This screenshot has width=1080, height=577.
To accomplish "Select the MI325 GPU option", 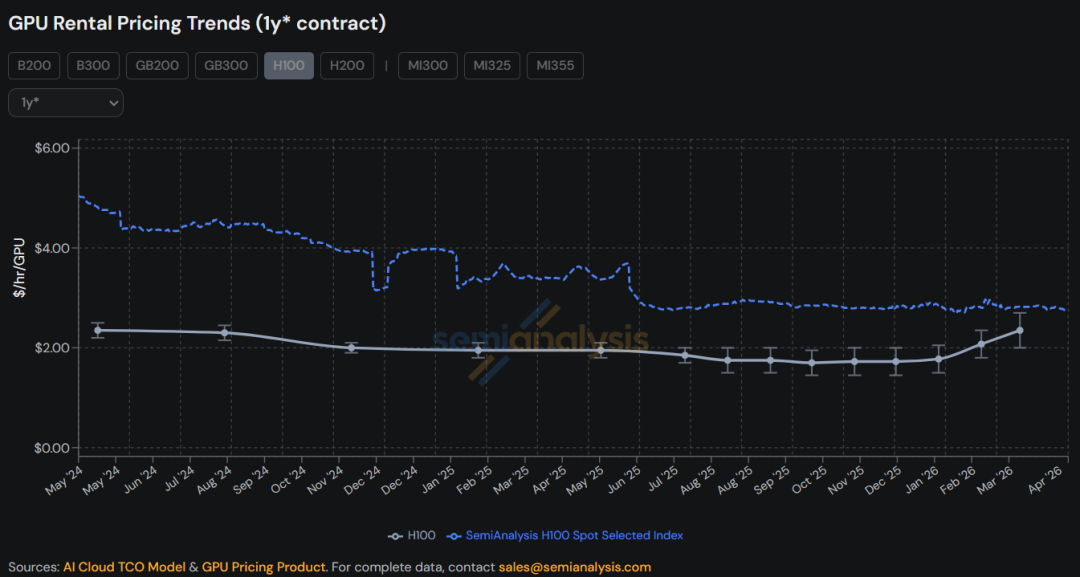I will tap(492, 66).
